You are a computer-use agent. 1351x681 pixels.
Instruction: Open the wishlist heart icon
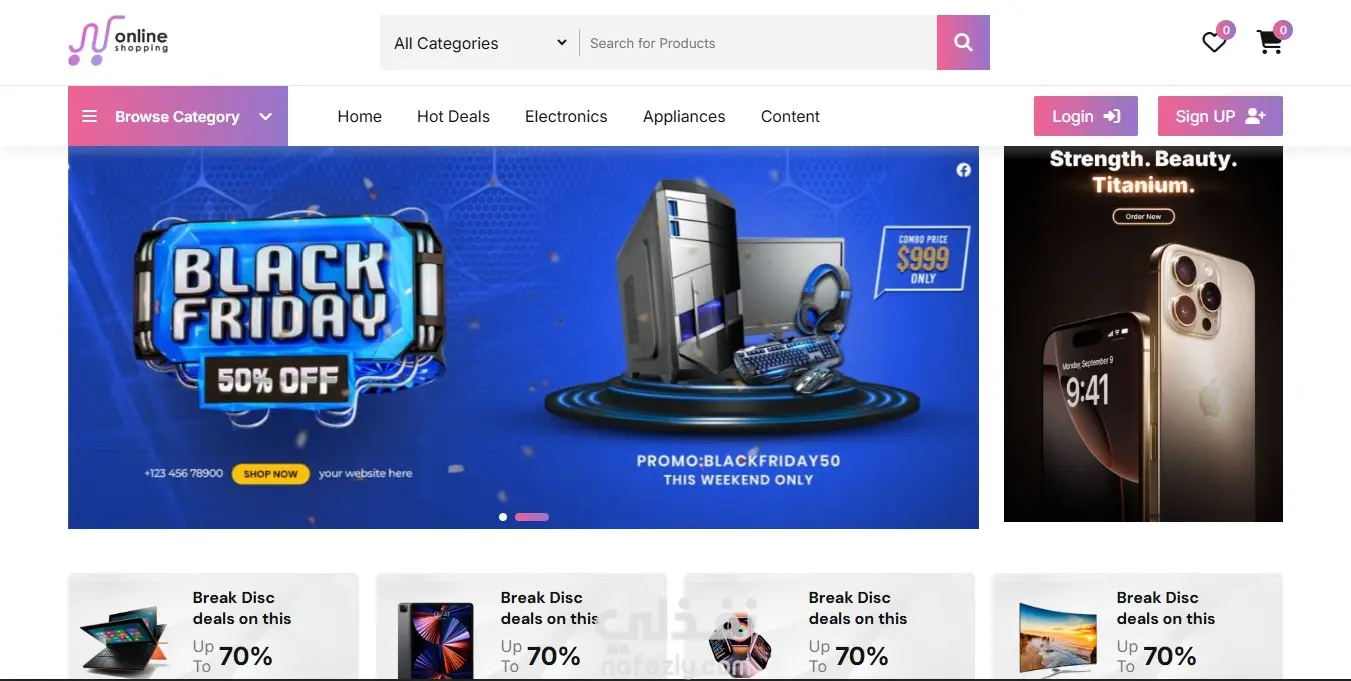(1214, 43)
